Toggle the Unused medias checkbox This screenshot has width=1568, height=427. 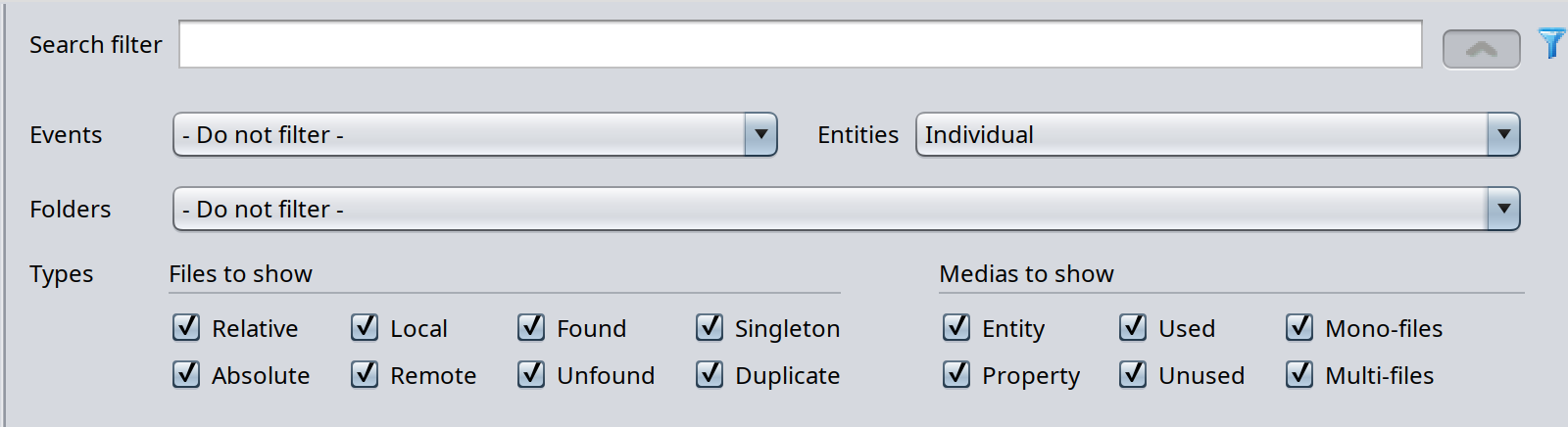[1133, 374]
